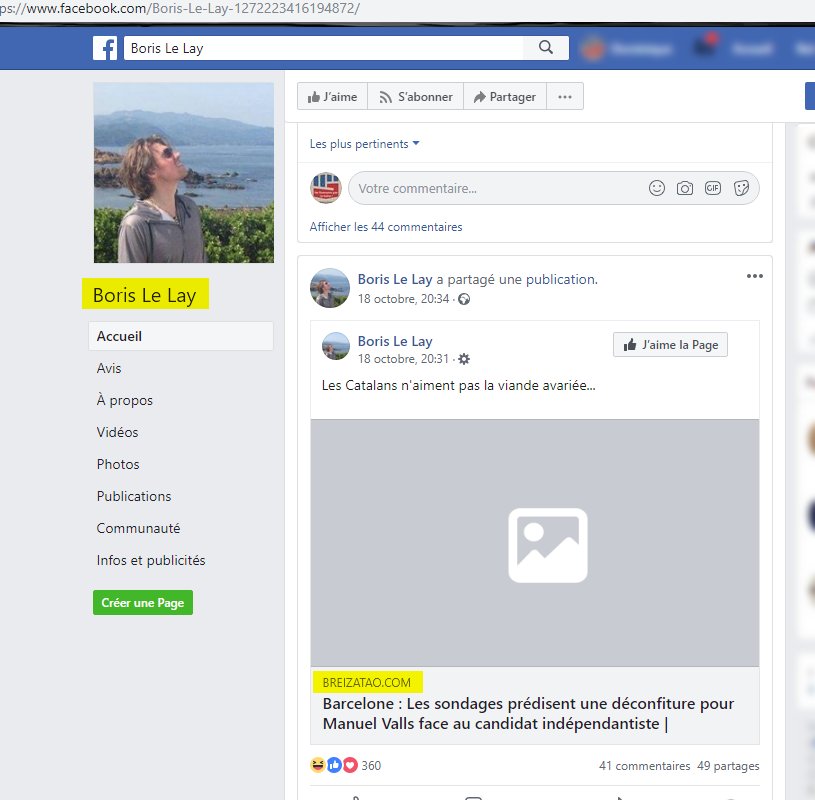815x800 pixels.
Task: Click the green 'Créer une Page' button
Action: 143,602
